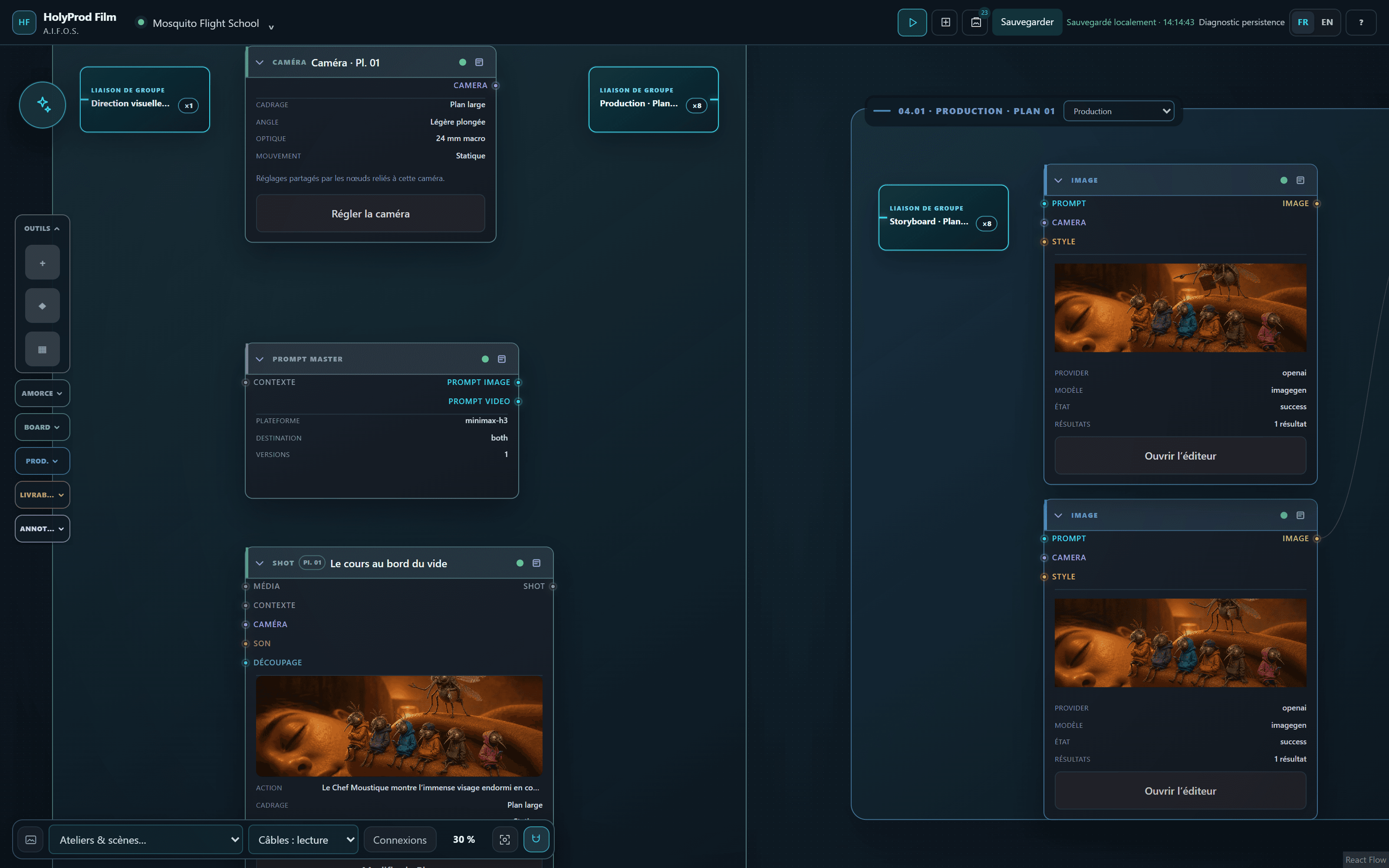Toggle green status dot on Shot node
The image size is (1389, 868).
[520, 563]
